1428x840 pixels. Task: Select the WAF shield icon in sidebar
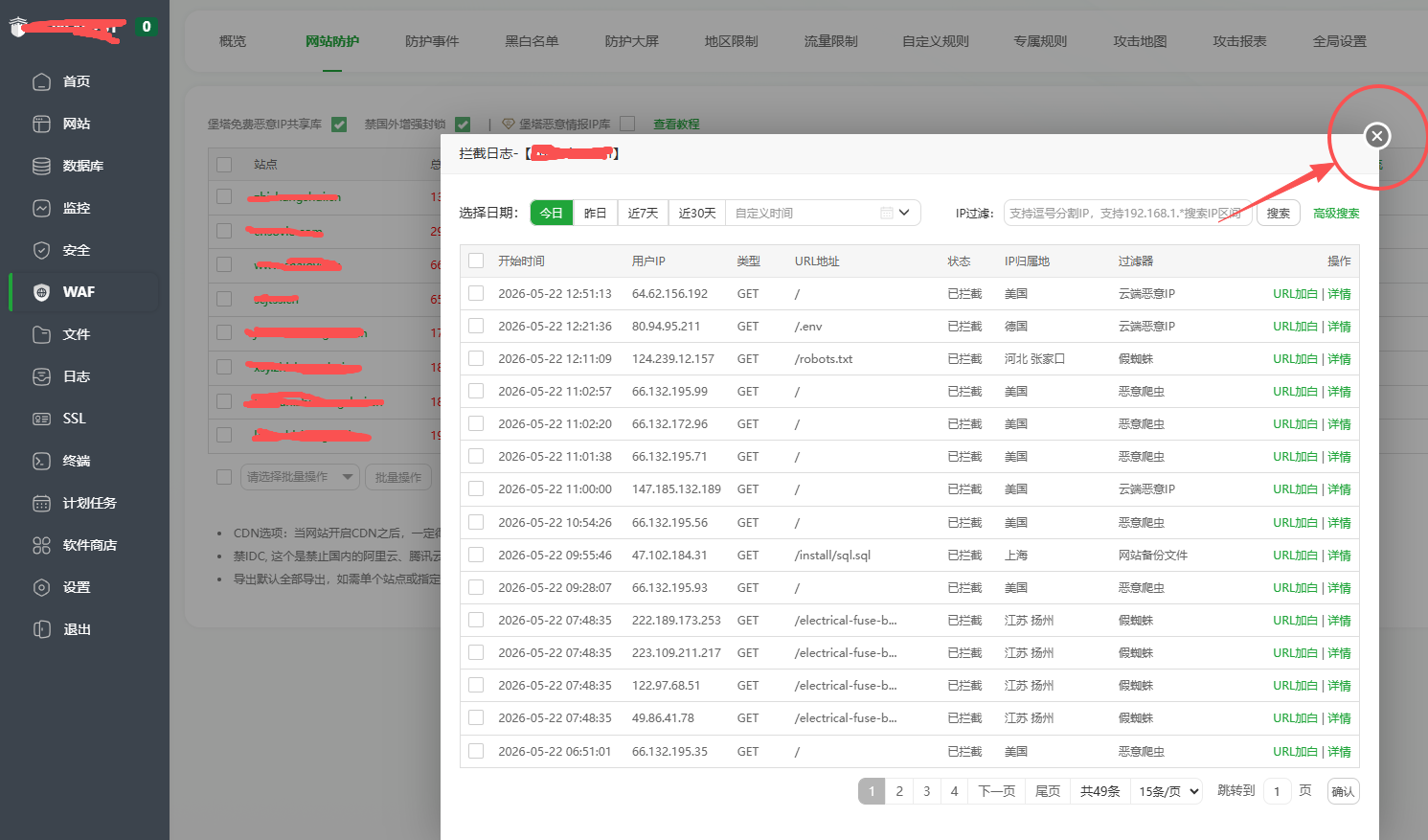[41, 292]
